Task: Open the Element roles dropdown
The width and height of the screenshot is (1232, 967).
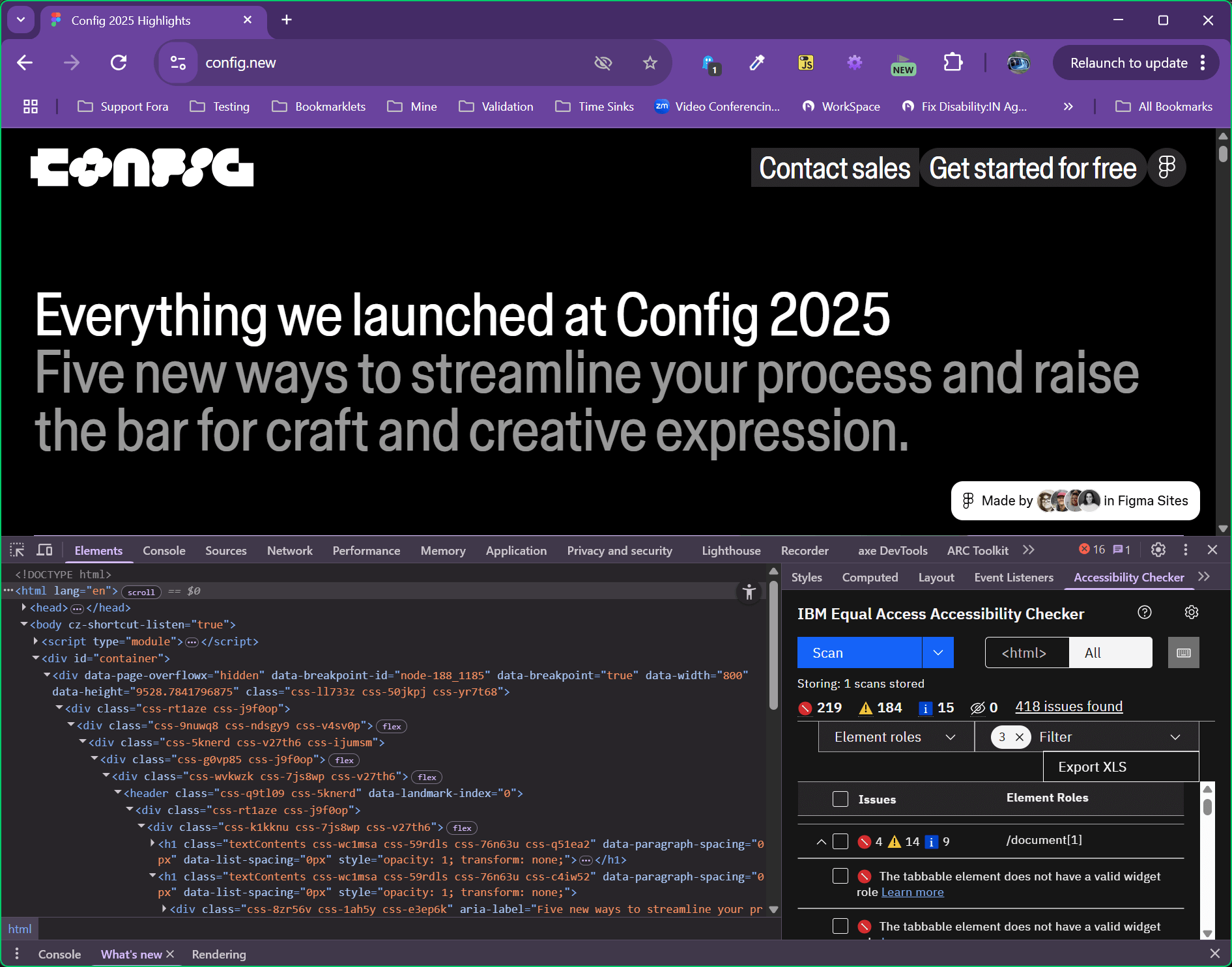Action: coord(896,736)
